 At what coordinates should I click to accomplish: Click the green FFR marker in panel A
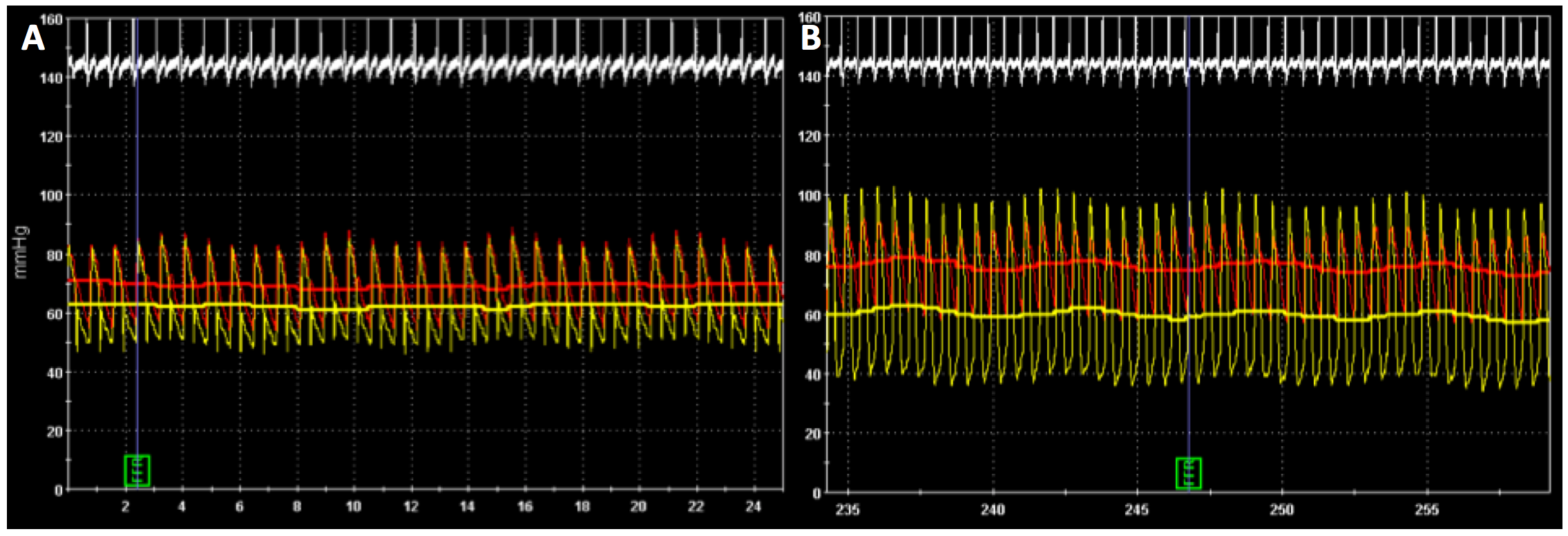pyautogui.click(x=137, y=470)
